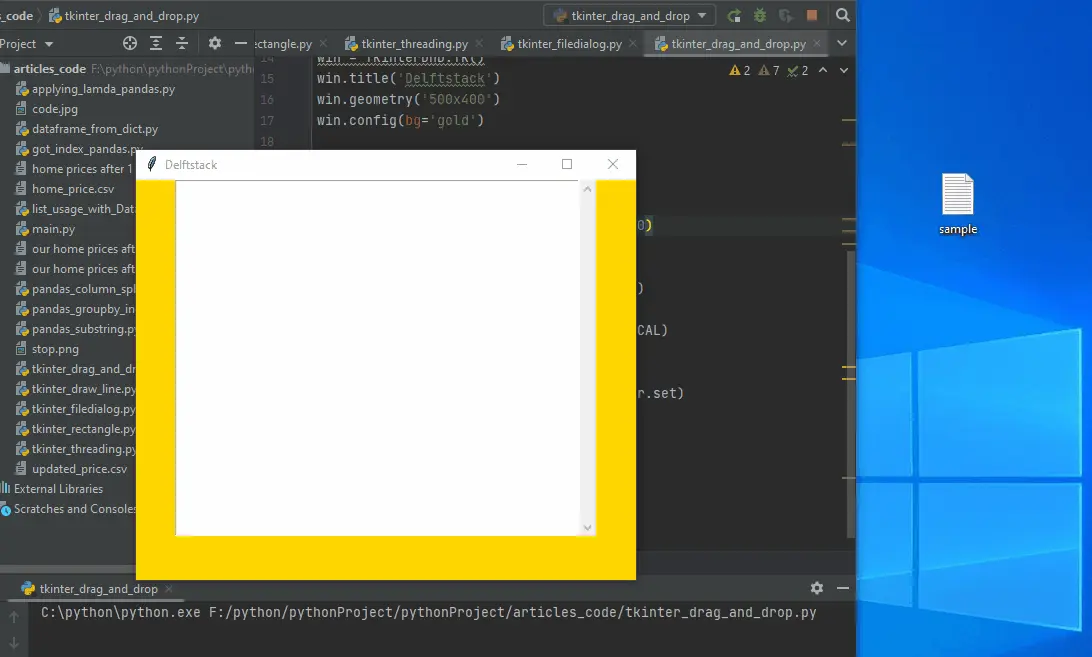Open Run panel settings gear
This screenshot has height=657, width=1092.
point(817,588)
